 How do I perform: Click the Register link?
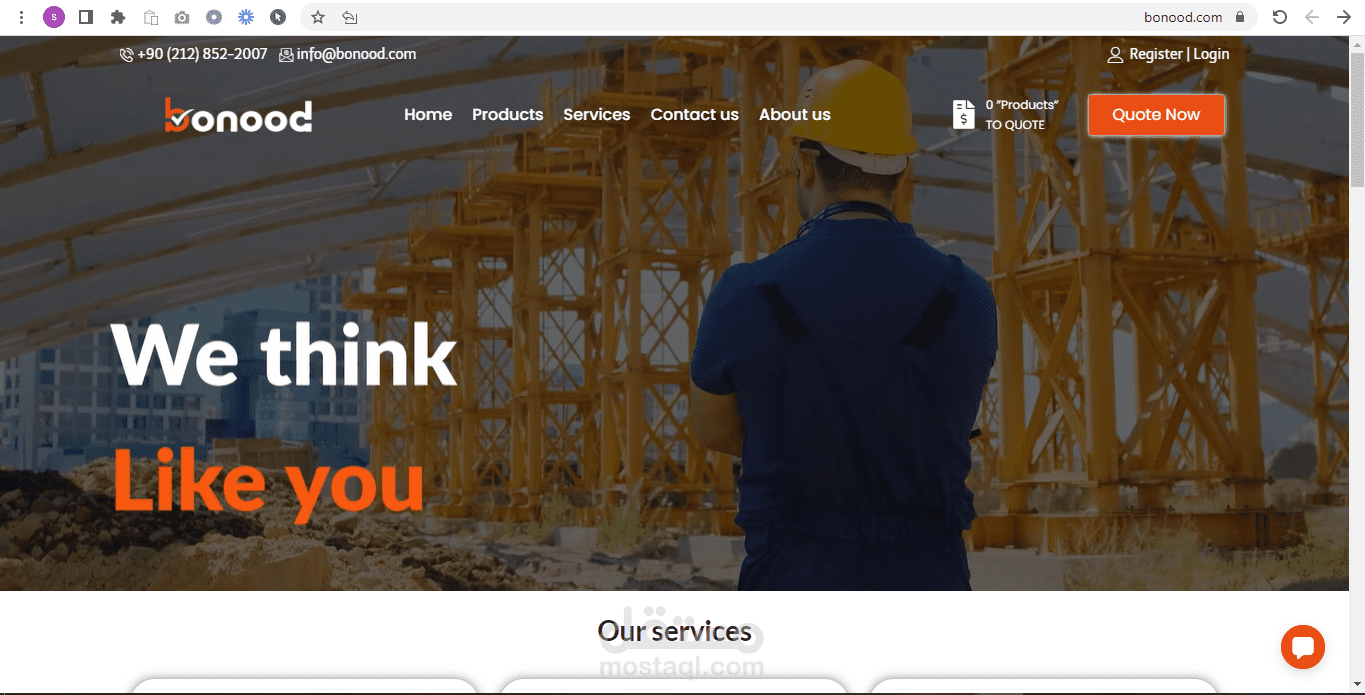point(1156,54)
